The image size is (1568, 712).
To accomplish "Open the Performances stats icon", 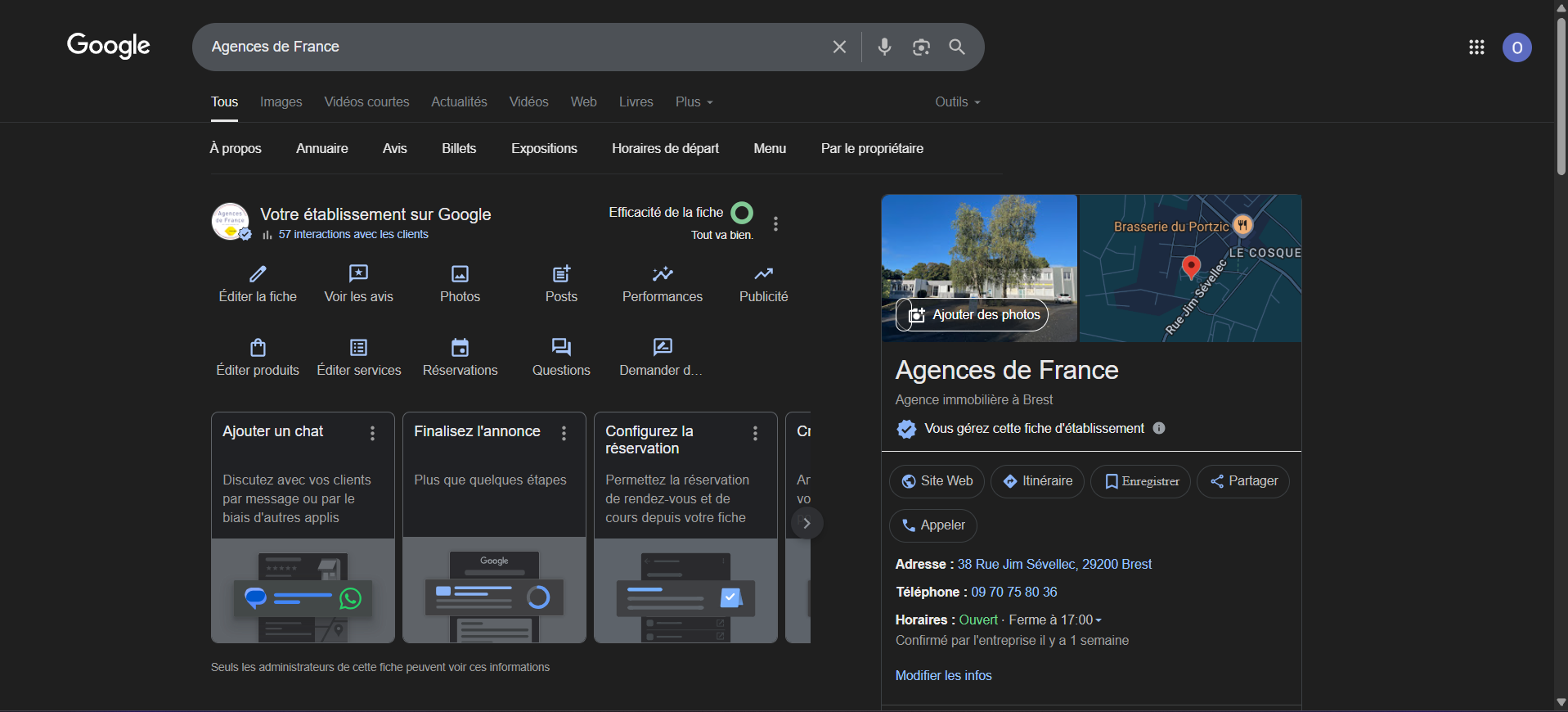I will [662, 274].
